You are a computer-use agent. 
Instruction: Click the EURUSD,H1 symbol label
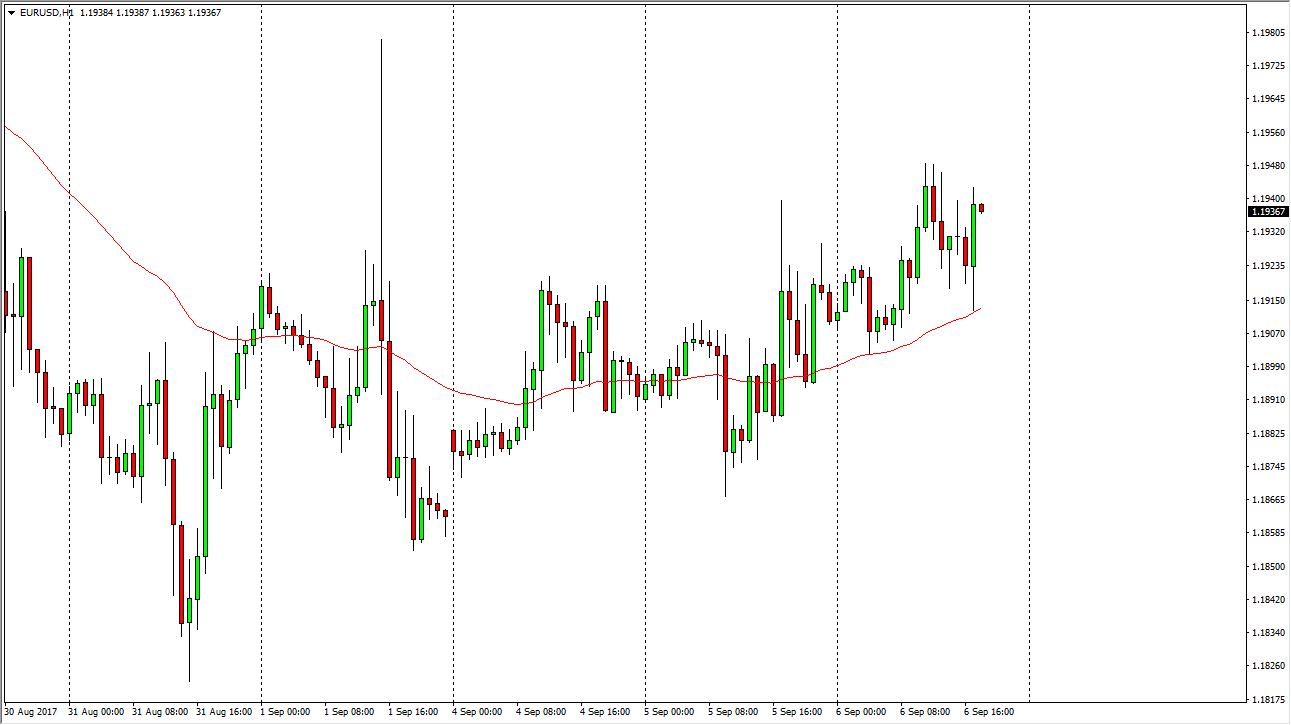click(47, 13)
